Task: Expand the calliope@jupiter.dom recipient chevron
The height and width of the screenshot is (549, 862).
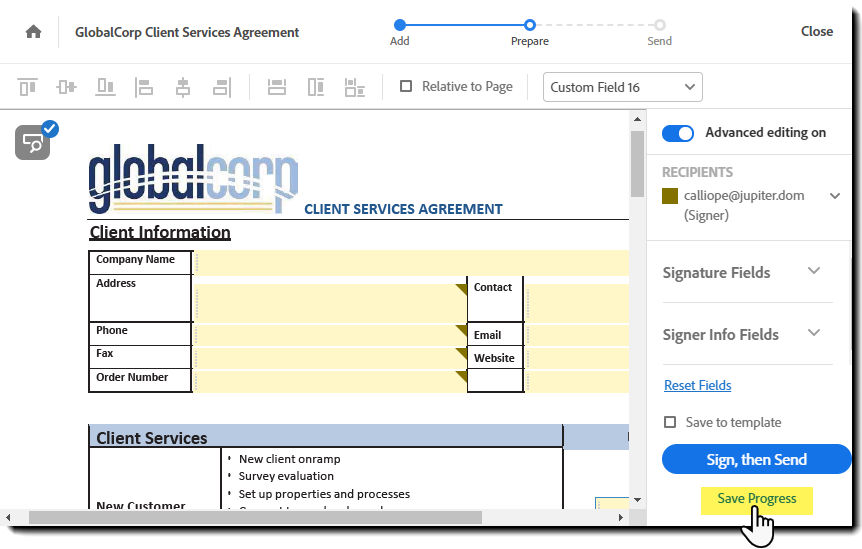Action: pyautogui.click(x=835, y=196)
